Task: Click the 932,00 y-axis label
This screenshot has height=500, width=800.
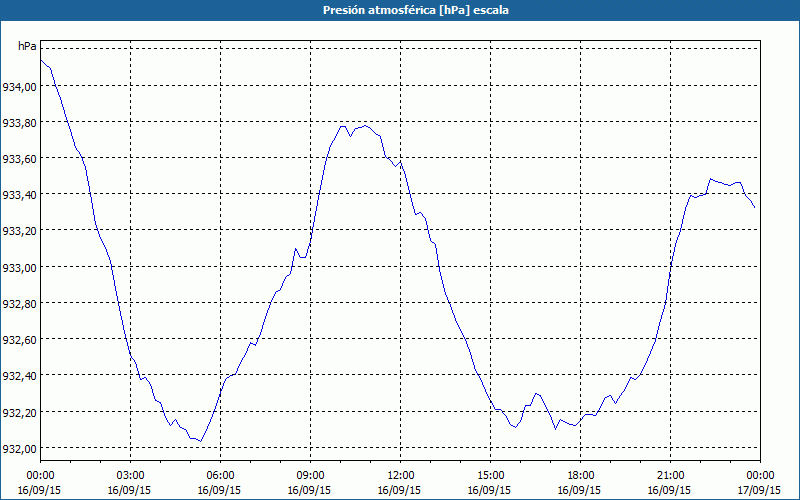Action: [x=20, y=449]
